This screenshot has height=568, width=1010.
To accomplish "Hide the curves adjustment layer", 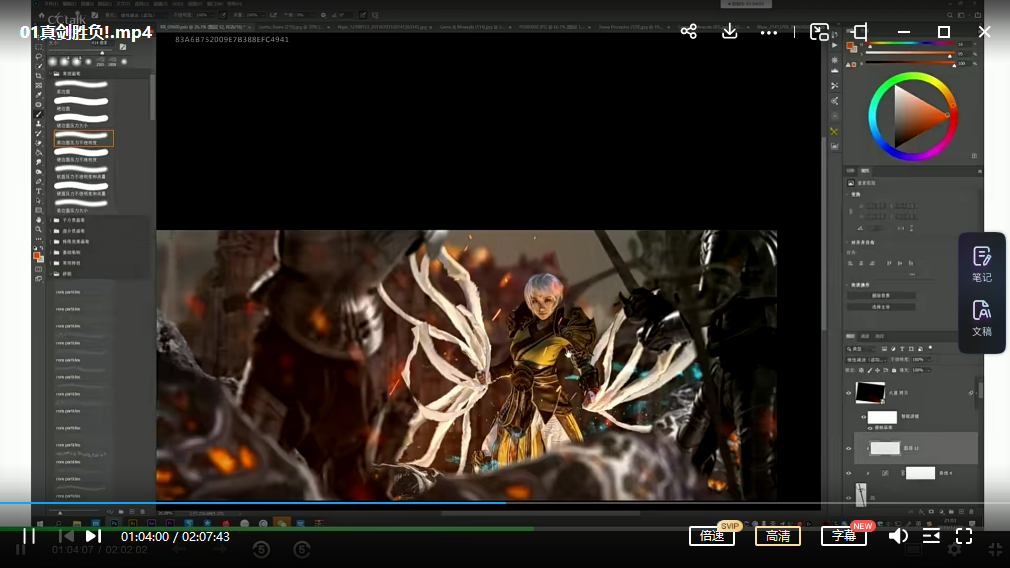I will 848,473.
